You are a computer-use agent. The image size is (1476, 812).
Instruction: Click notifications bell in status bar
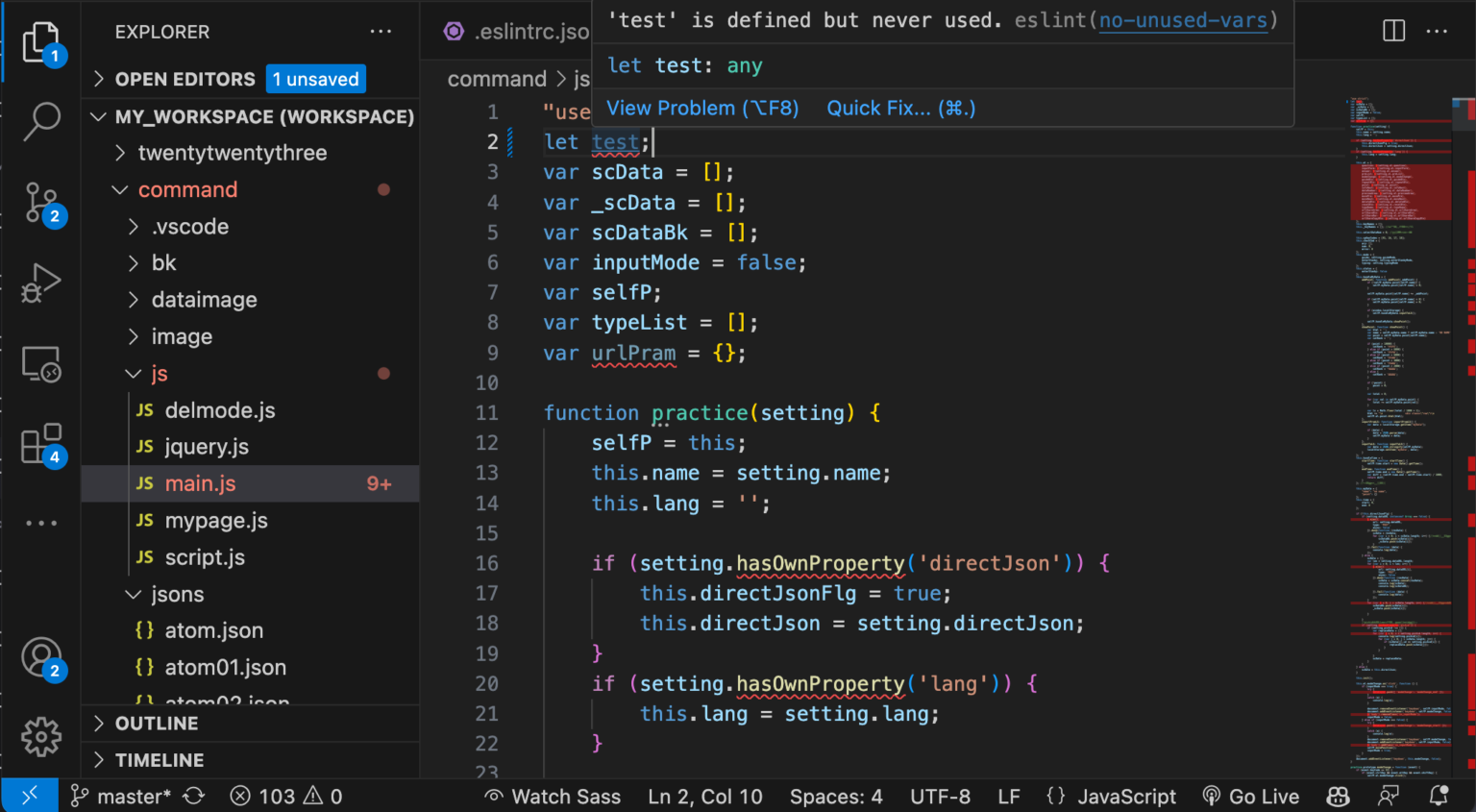tap(1439, 796)
